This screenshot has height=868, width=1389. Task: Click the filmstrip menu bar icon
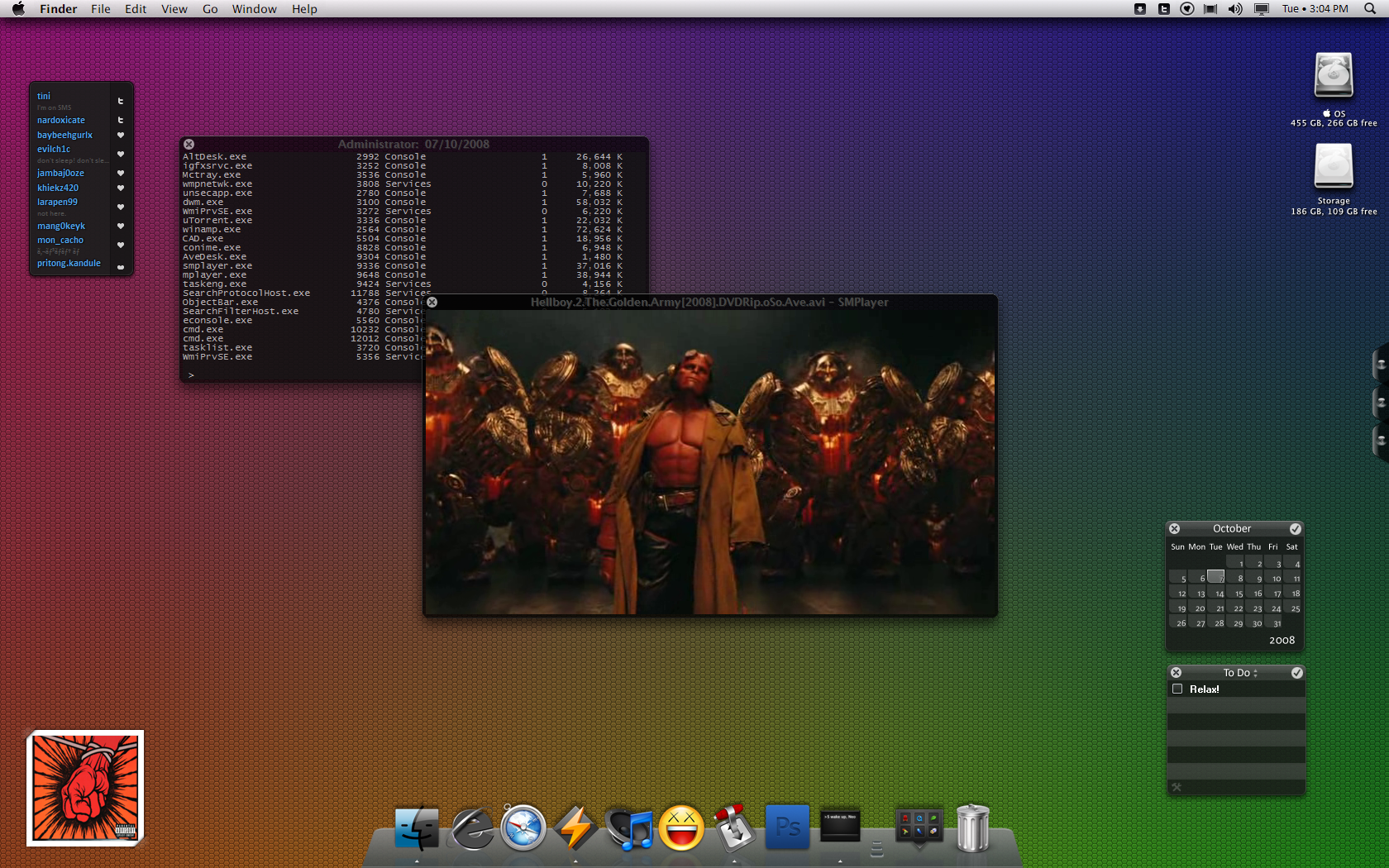(1210, 9)
